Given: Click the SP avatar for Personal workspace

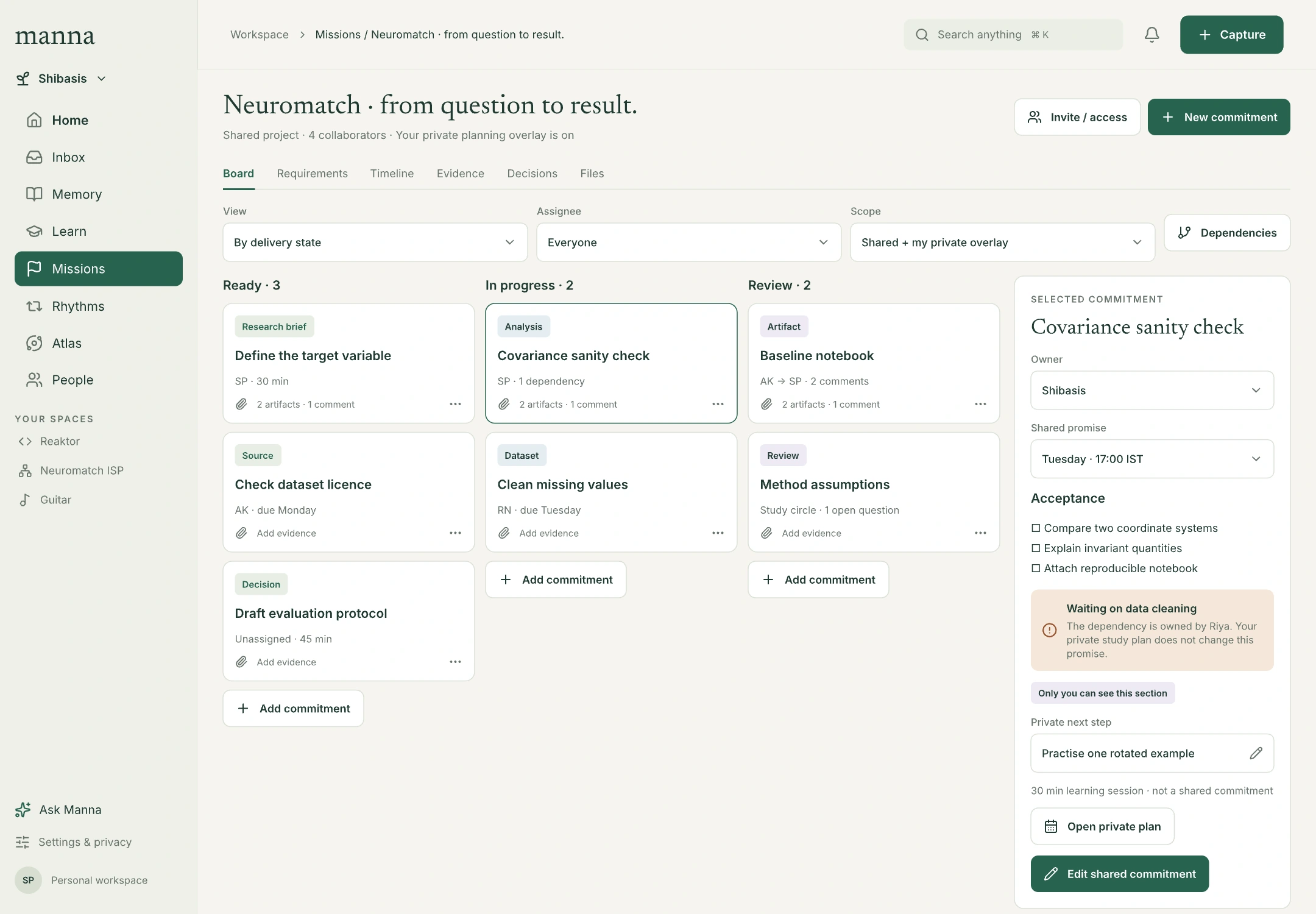Looking at the screenshot, I should (x=28, y=880).
